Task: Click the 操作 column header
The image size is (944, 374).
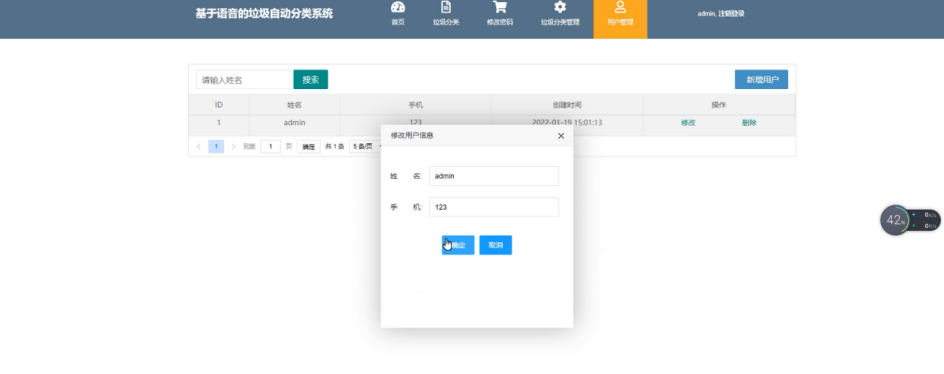Action: [719, 105]
